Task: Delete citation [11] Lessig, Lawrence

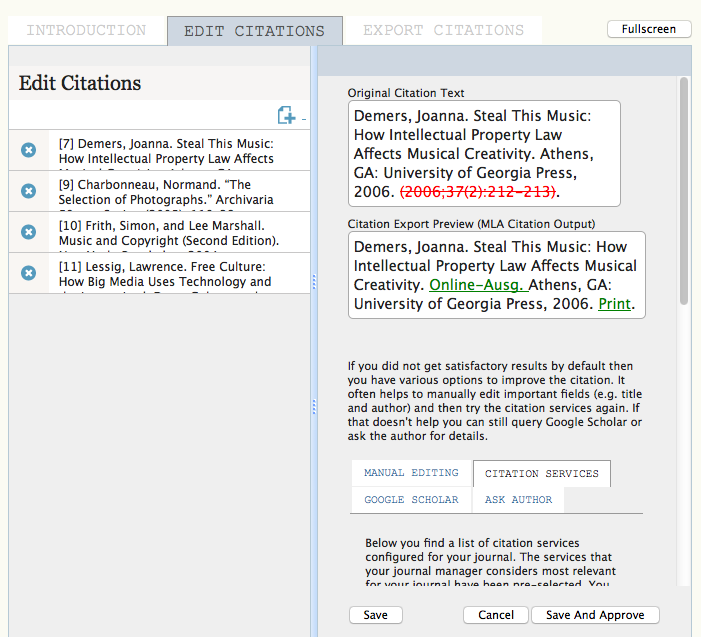Action: pos(29,273)
